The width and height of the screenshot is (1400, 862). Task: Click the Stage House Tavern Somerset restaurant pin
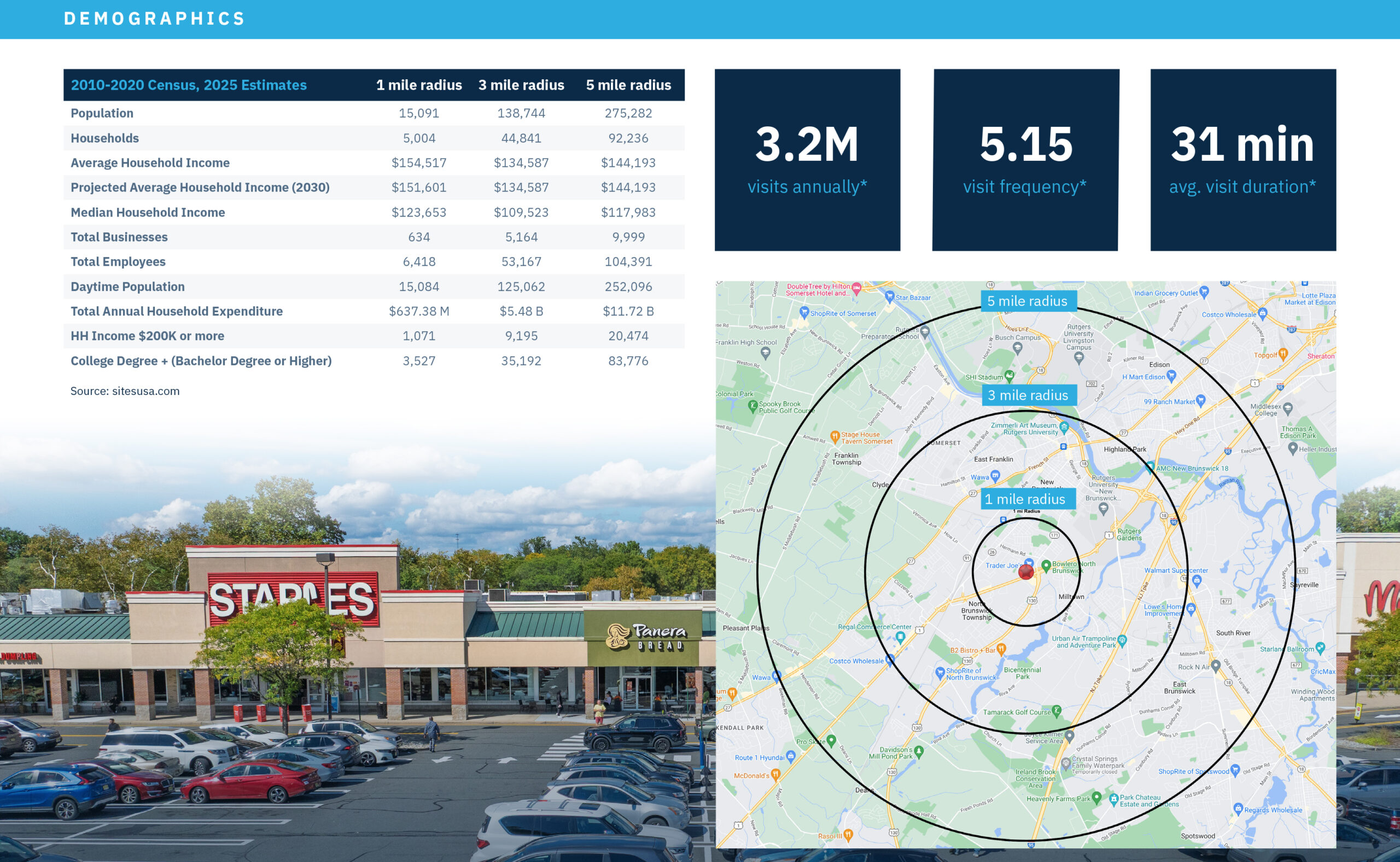[835, 436]
